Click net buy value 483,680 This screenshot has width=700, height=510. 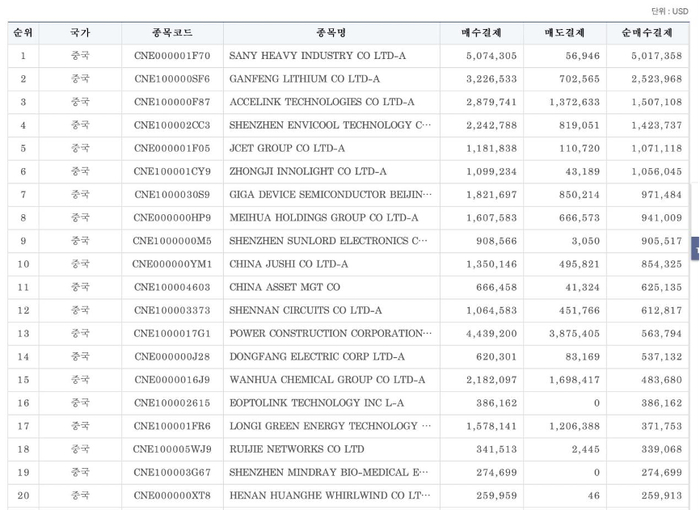[x=662, y=380]
